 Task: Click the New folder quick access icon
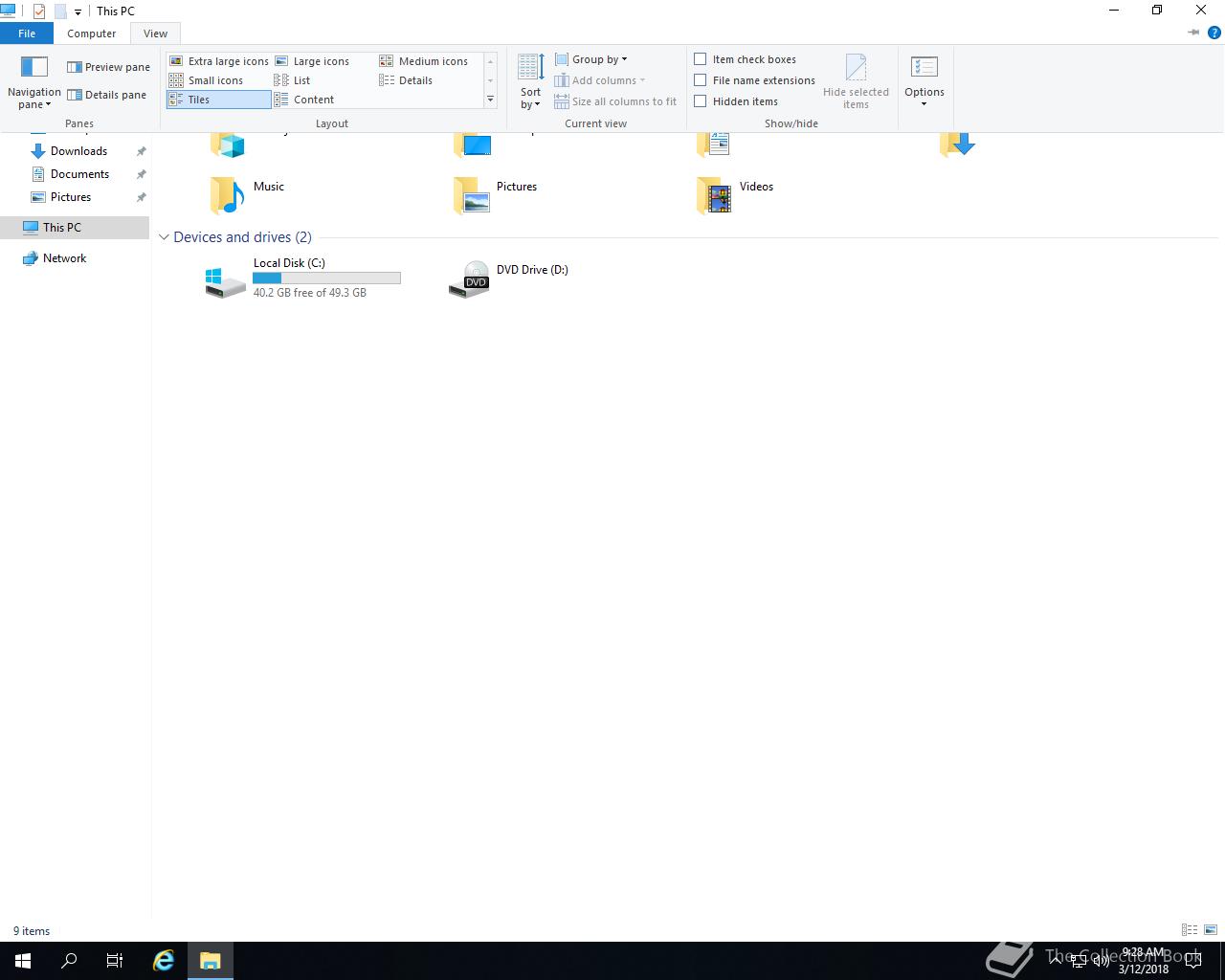pyautogui.click(x=59, y=11)
